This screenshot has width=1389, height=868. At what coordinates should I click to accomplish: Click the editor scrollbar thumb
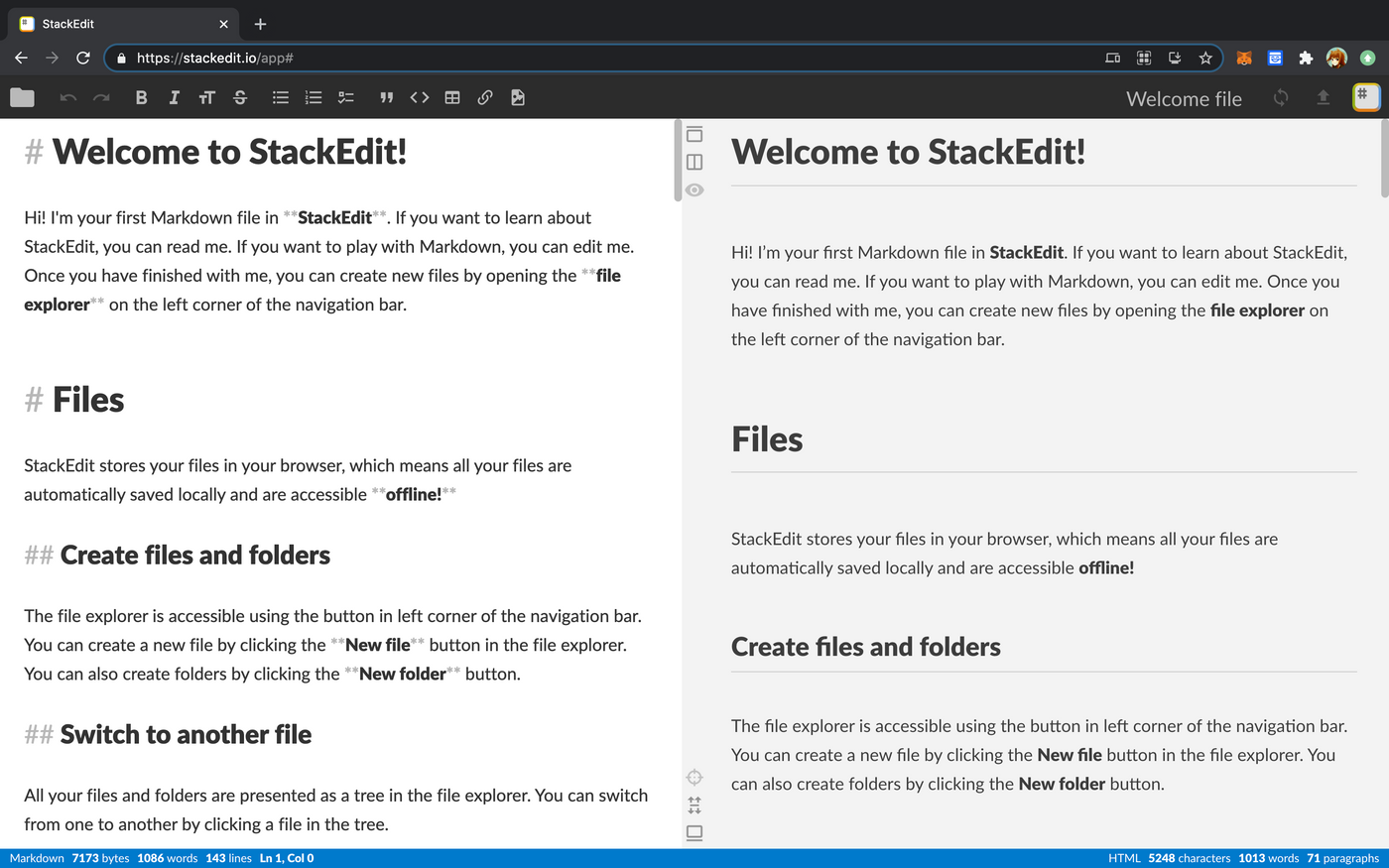pos(678,161)
